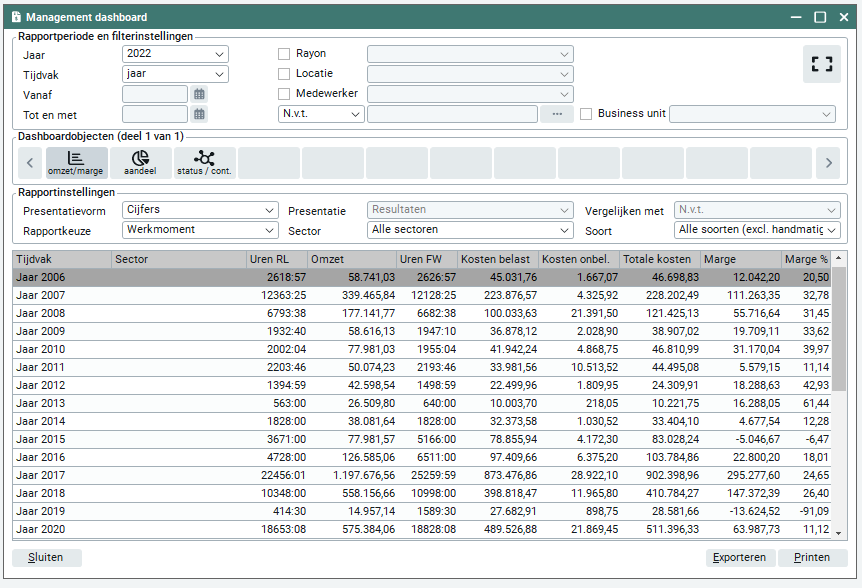Image resolution: width=862 pixels, height=588 pixels.
Task: Enable the Rayon filter checkbox
Action: [284, 54]
